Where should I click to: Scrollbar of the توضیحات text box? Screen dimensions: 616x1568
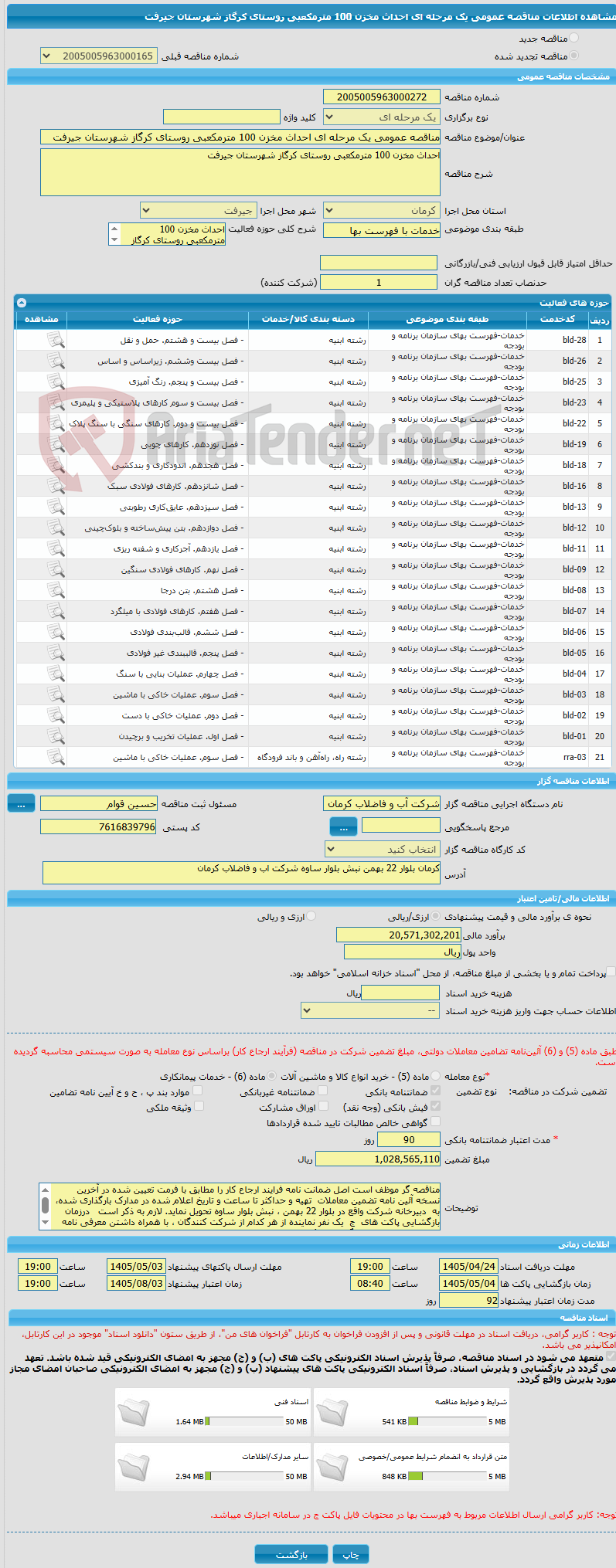coord(45,1206)
